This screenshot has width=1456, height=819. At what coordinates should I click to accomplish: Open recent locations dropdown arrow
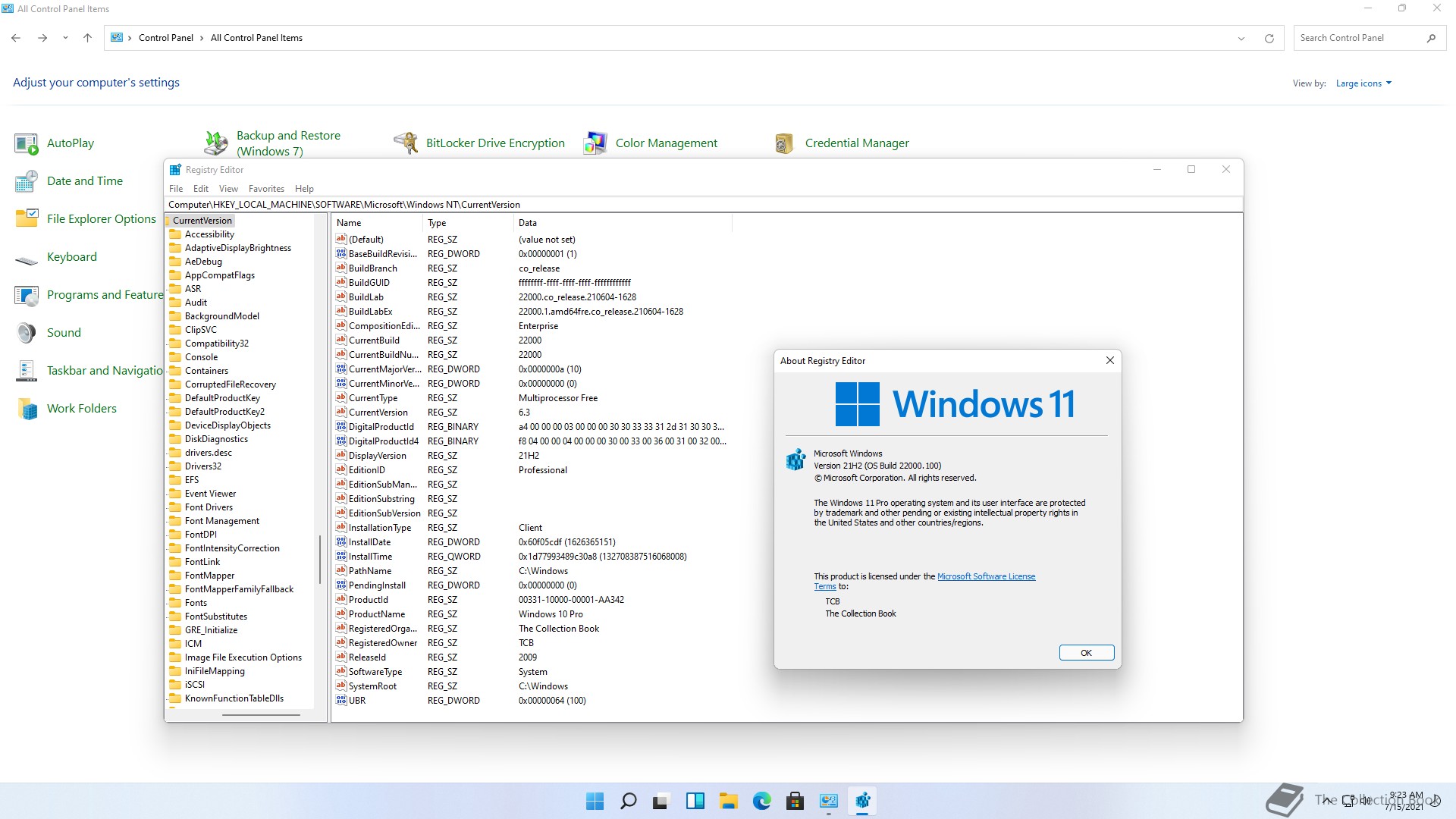(65, 38)
